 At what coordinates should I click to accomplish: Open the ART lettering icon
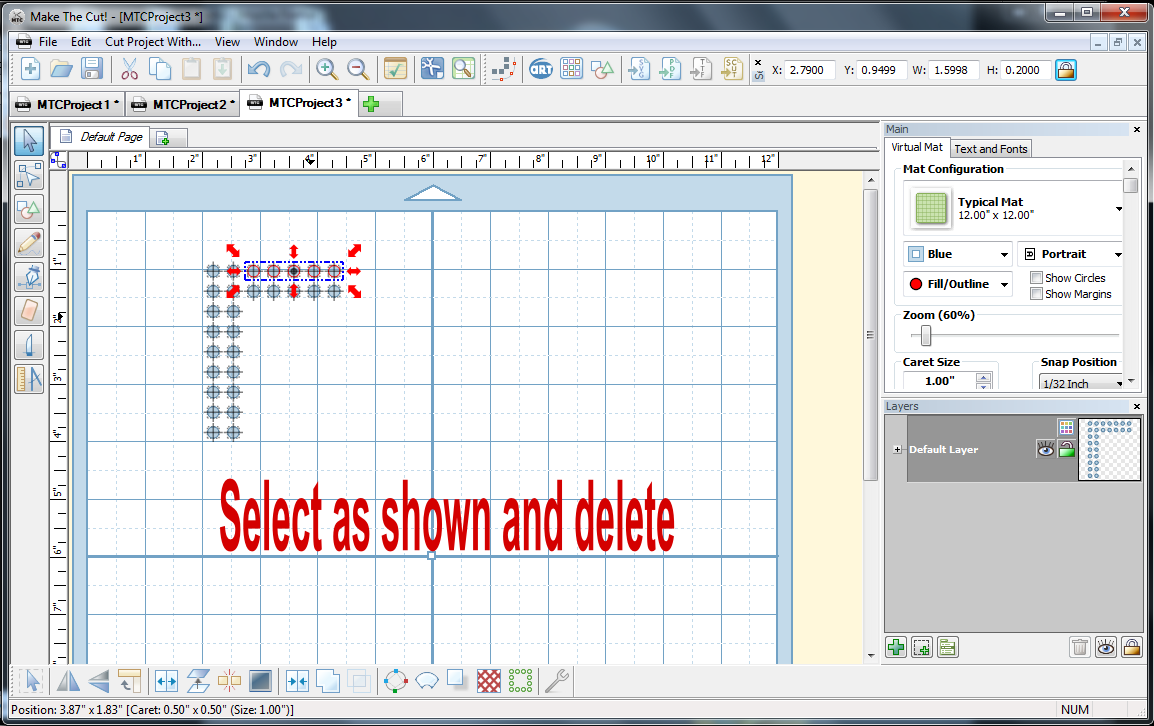click(x=541, y=69)
